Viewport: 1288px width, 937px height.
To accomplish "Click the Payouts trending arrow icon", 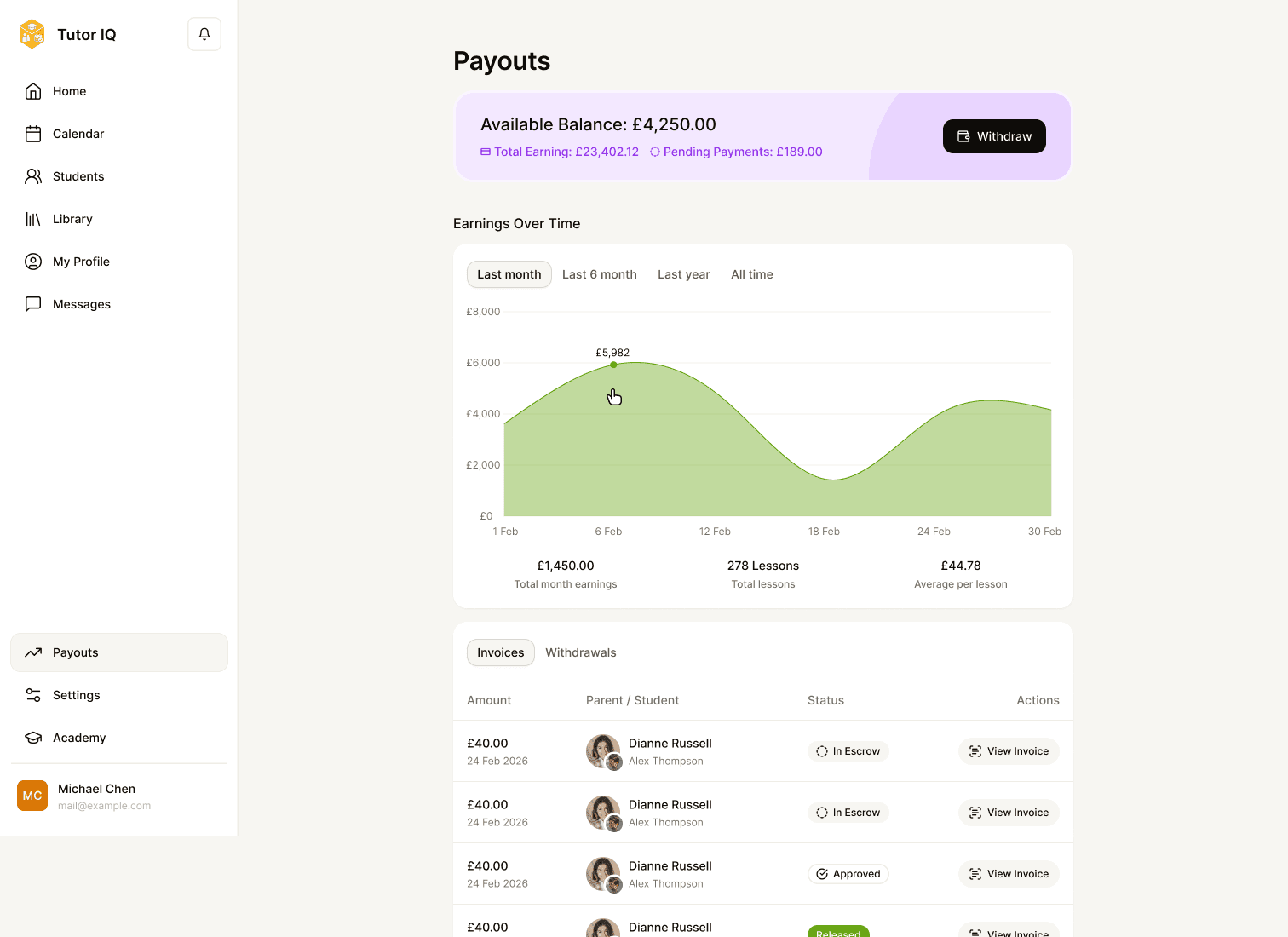I will [33, 652].
